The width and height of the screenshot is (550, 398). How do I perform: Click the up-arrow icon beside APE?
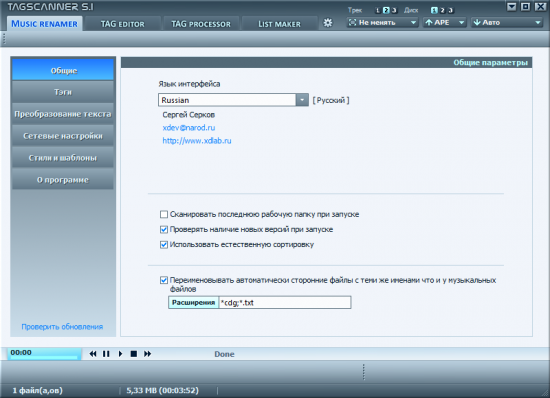point(429,22)
